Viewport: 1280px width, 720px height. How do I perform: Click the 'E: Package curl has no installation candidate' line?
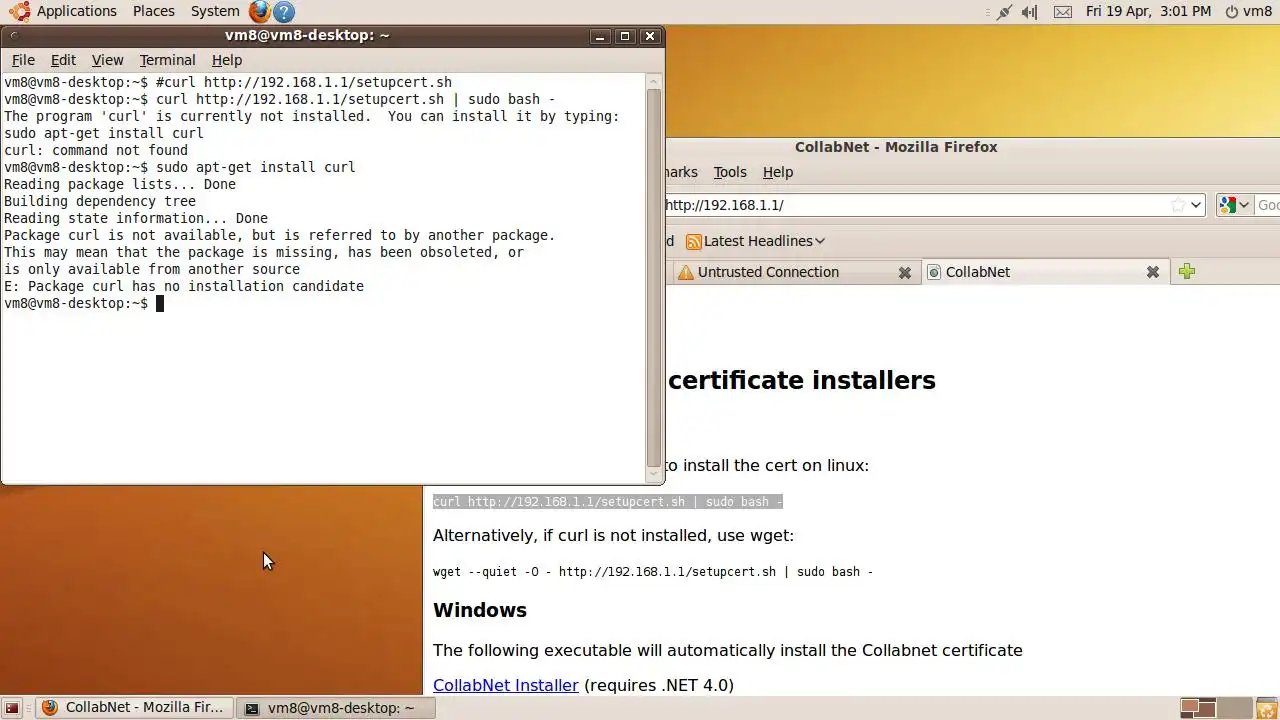click(184, 286)
